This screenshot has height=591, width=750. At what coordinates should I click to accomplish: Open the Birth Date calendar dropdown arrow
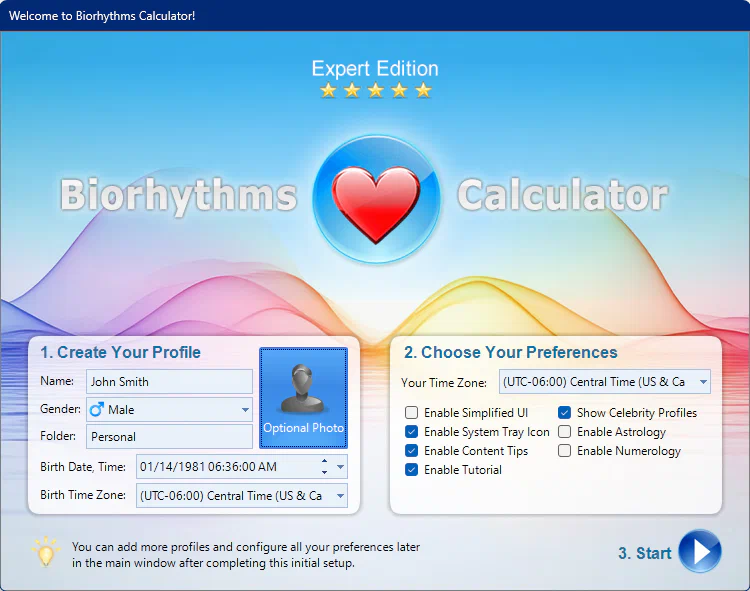pos(341,466)
